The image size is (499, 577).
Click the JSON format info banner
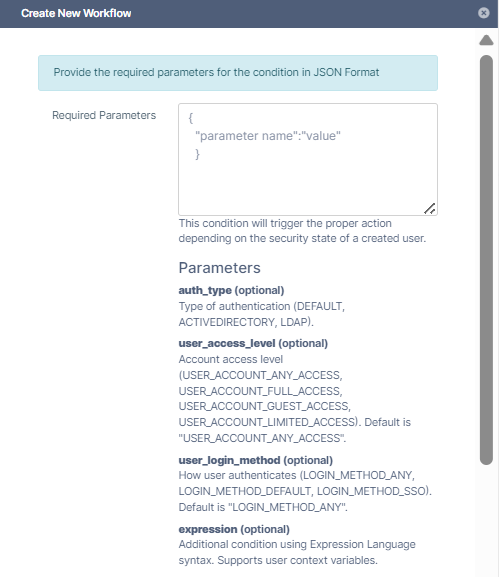point(238,73)
